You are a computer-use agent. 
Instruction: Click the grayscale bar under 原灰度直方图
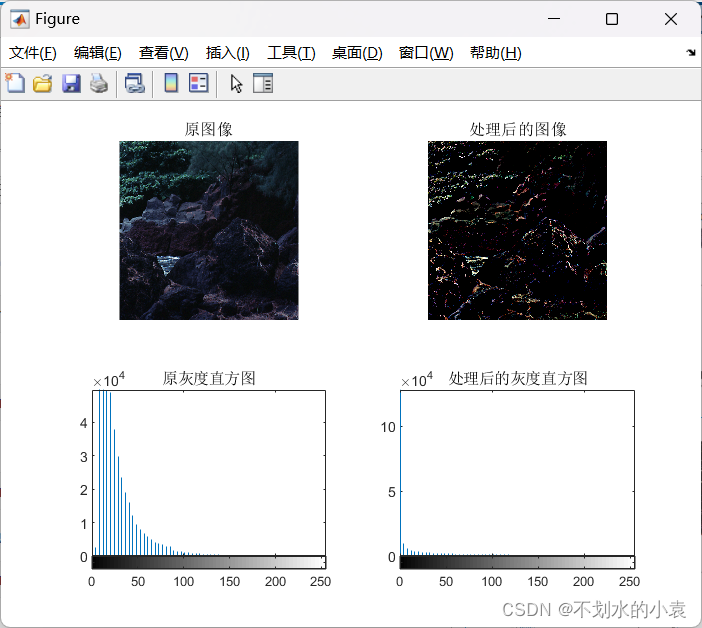pyautogui.click(x=209, y=562)
